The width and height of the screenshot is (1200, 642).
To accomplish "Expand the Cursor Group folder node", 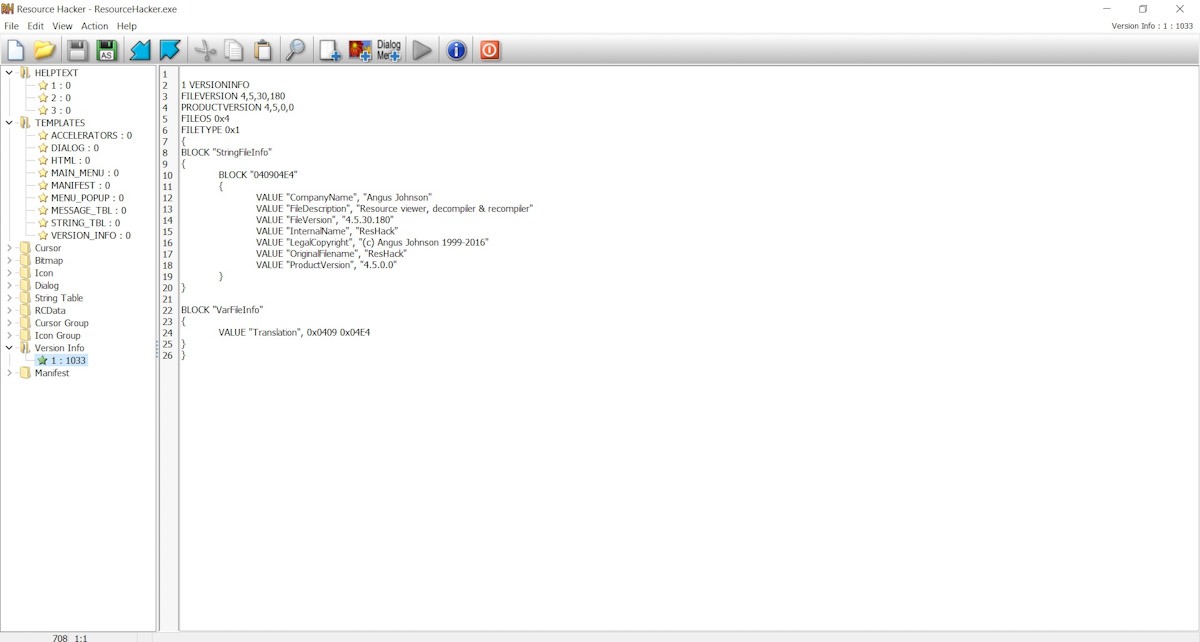I will coord(9,323).
